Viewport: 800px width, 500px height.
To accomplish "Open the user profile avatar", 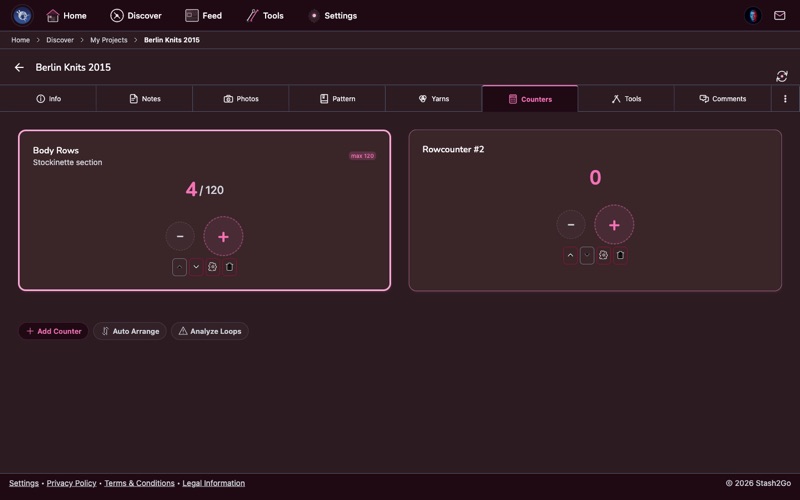I will pyautogui.click(x=753, y=16).
